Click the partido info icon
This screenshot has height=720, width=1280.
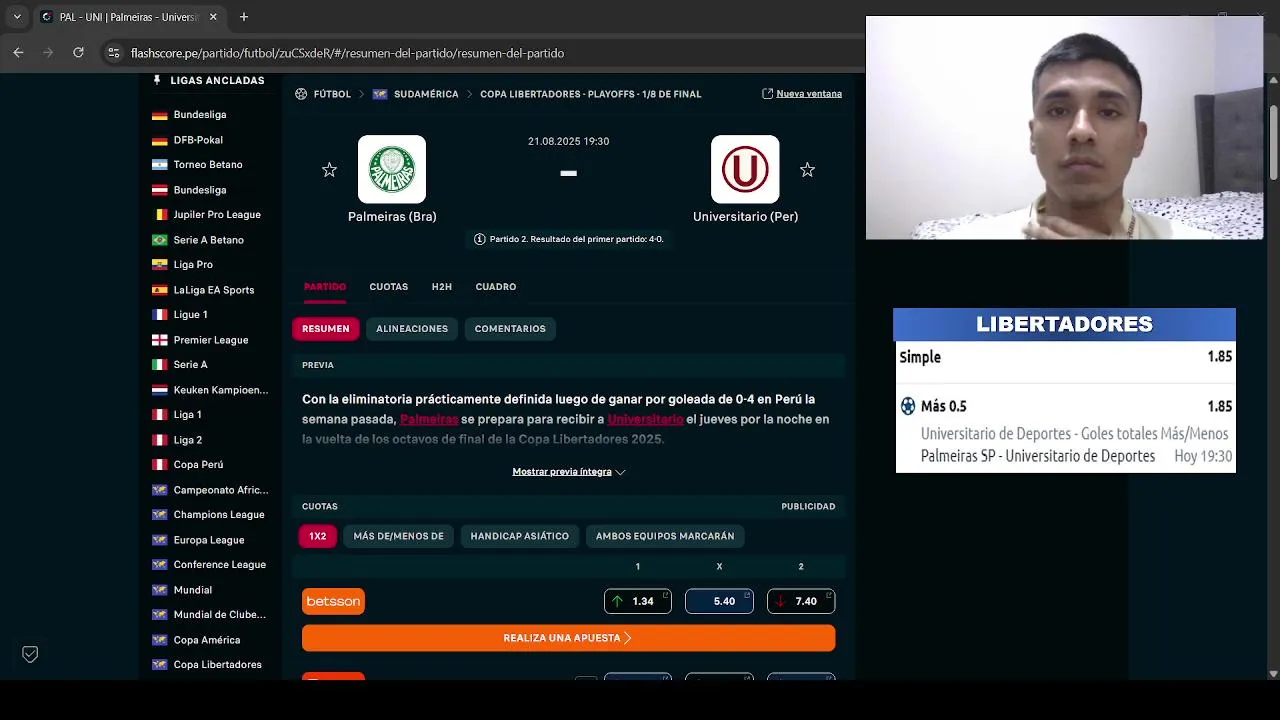pyautogui.click(x=479, y=239)
